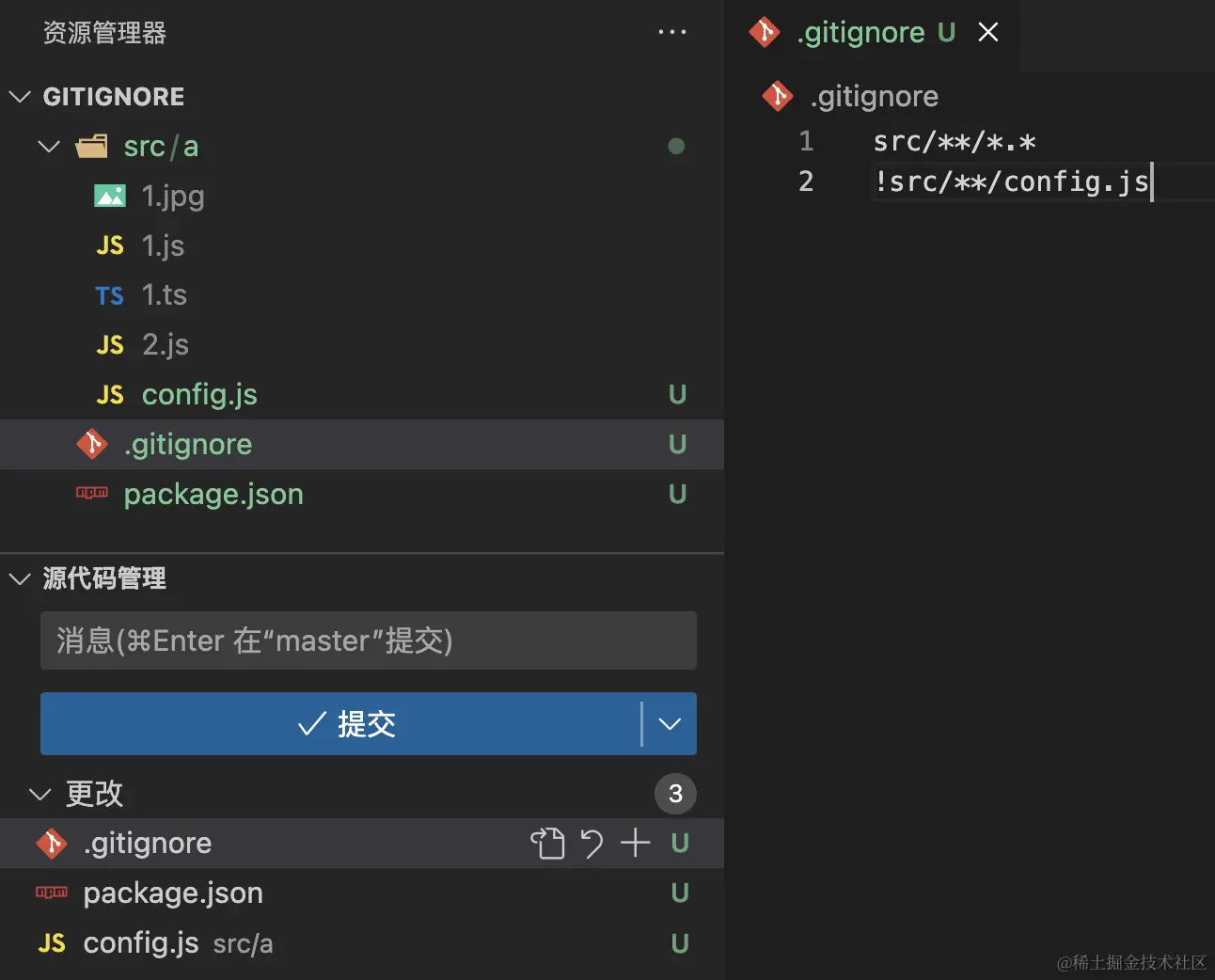Image resolution: width=1215 pixels, height=980 pixels.
Task: Select config.js src/a in changes list
Action: point(141,942)
